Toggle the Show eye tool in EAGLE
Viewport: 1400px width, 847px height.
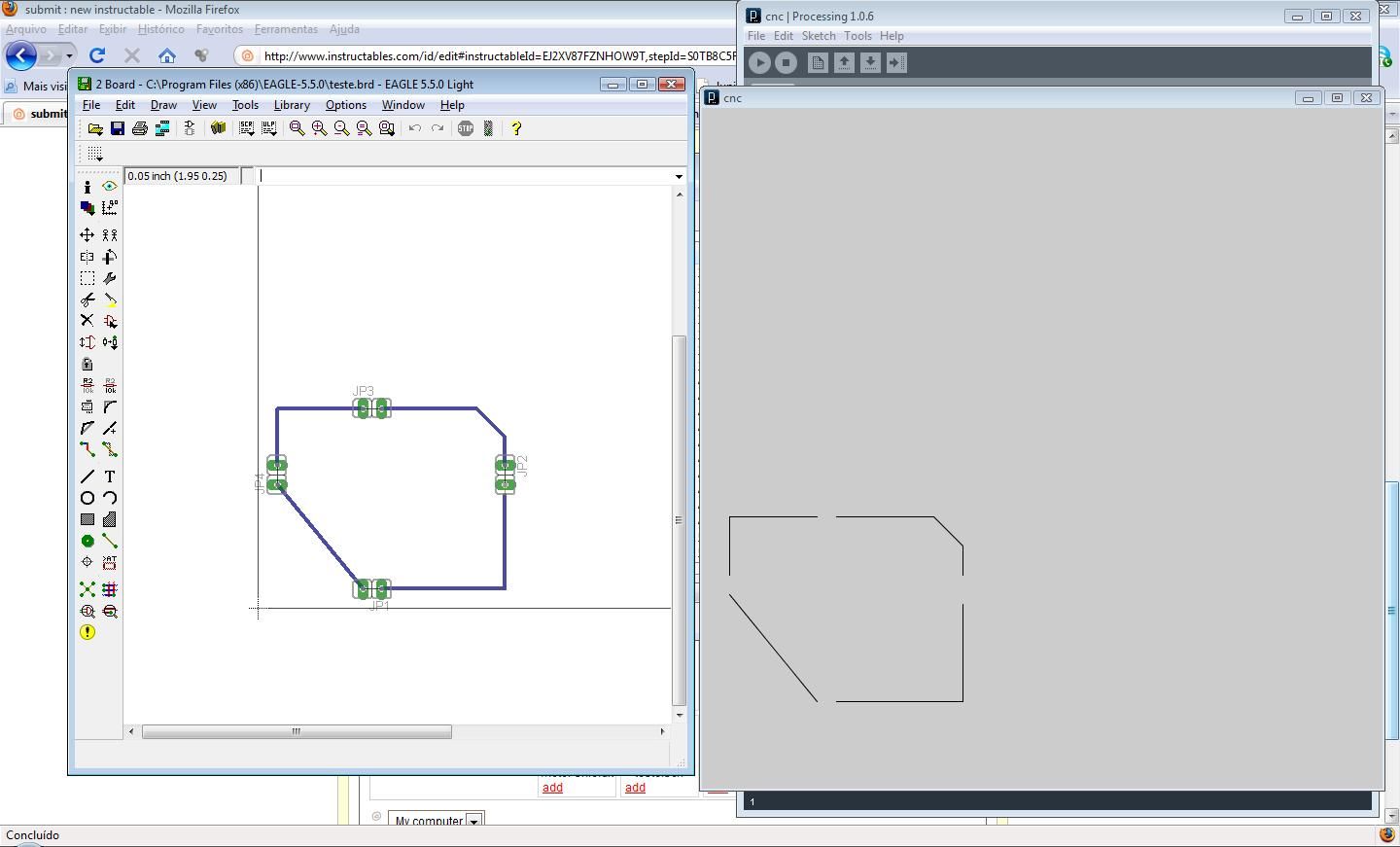(110, 186)
